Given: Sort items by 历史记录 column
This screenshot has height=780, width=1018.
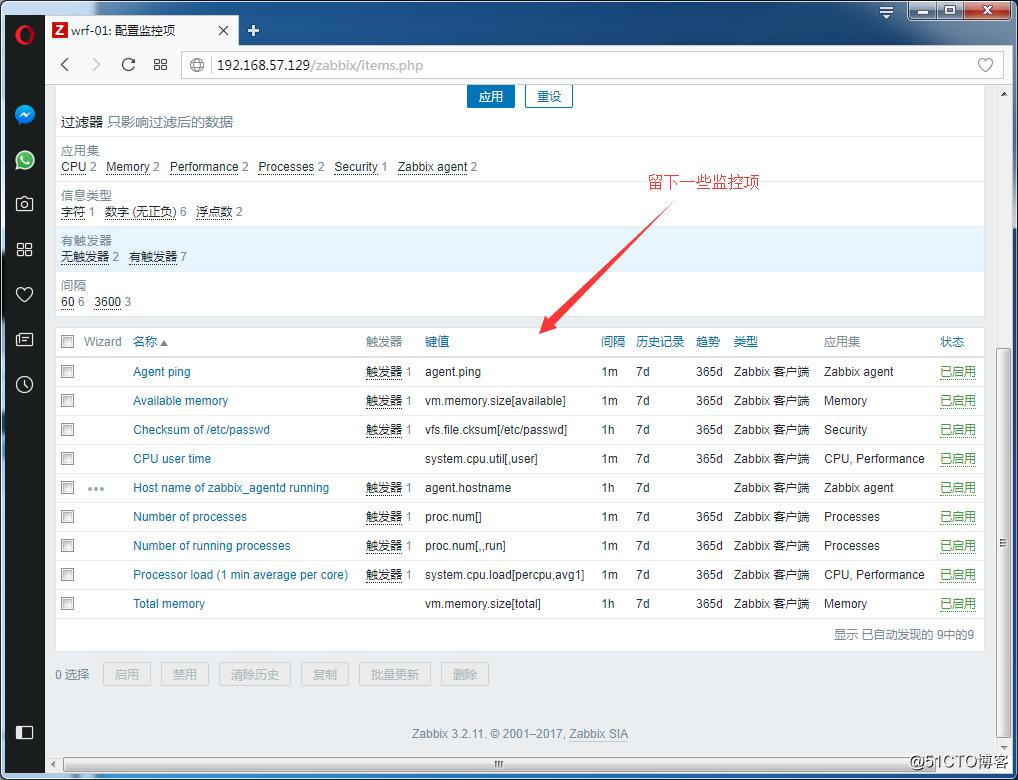Looking at the screenshot, I should click(660, 342).
